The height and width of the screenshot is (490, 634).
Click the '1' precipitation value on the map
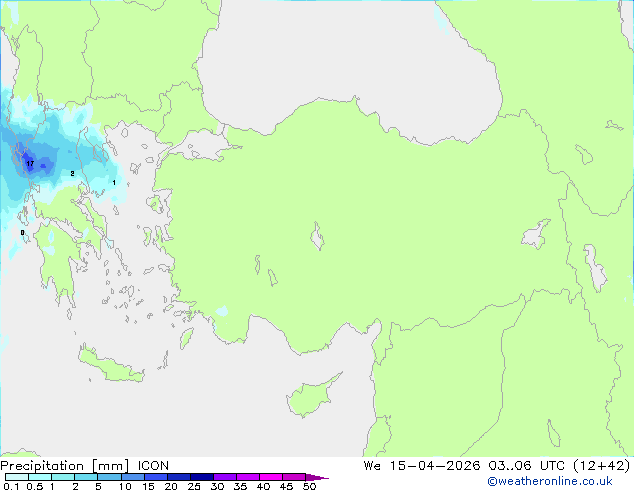(114, 183)
